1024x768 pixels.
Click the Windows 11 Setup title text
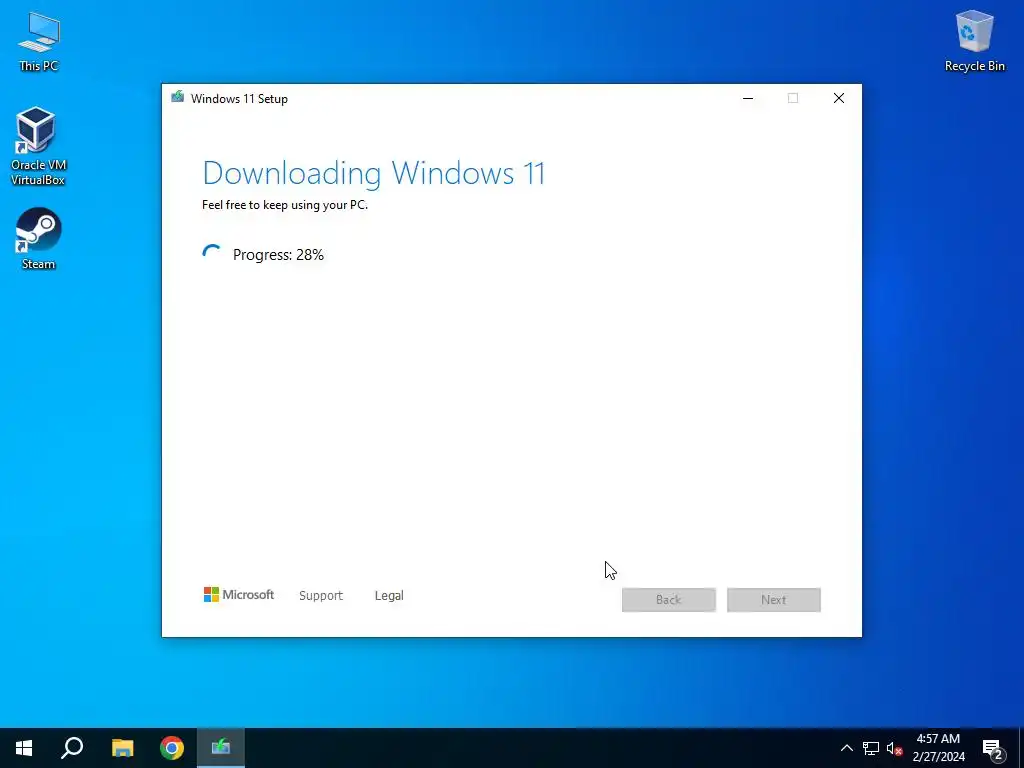pyautogui.click(x=239, y=99)
